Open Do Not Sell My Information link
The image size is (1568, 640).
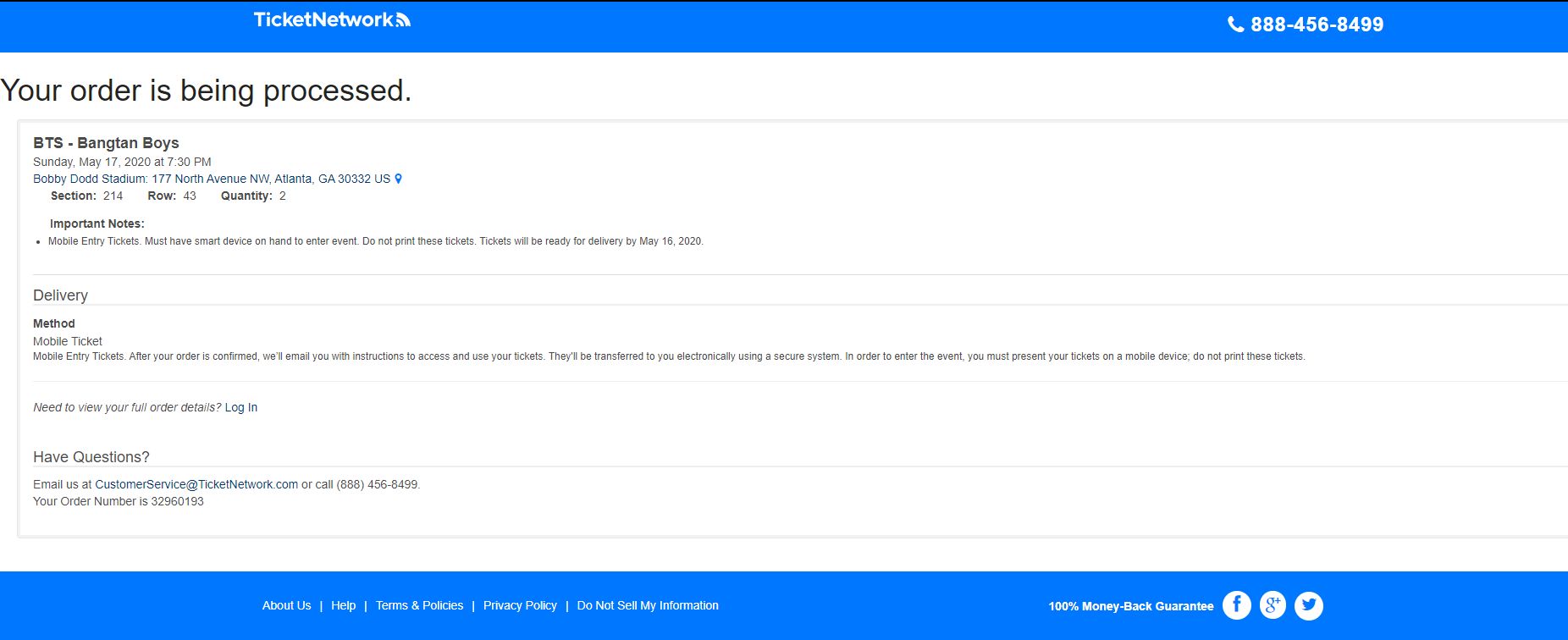648,605
